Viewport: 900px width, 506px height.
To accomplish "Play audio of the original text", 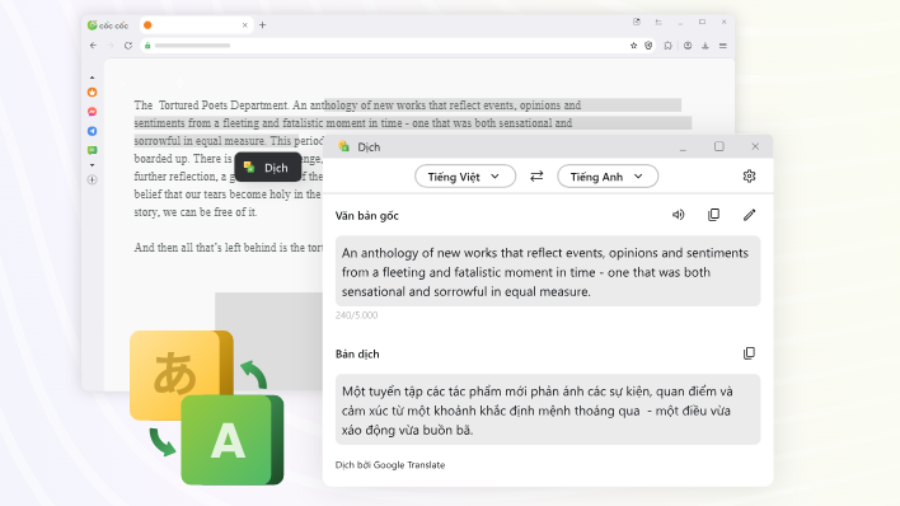I will click(x=678, y=215).
